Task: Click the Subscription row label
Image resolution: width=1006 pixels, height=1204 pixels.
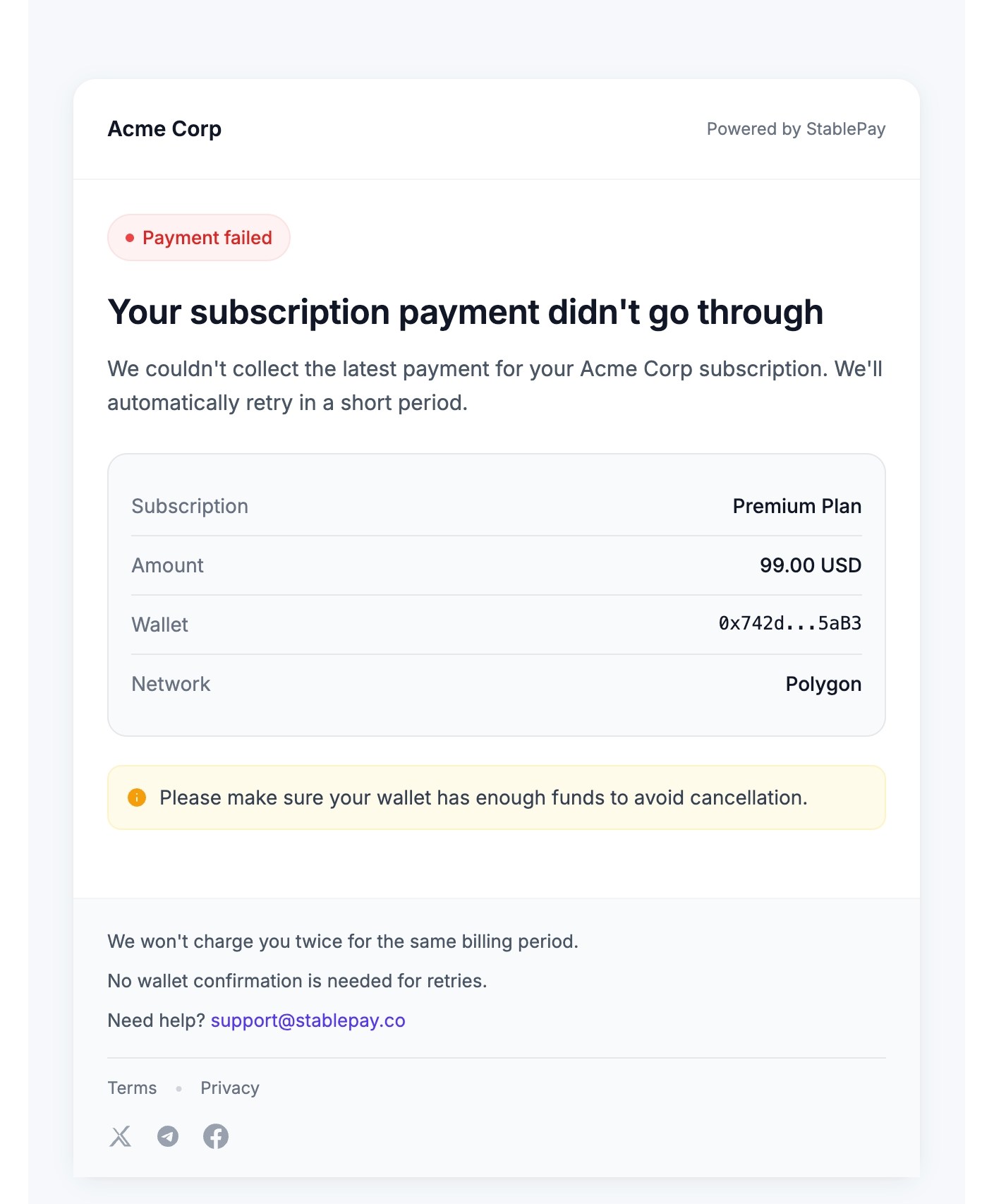Action: tap(190, 506)
